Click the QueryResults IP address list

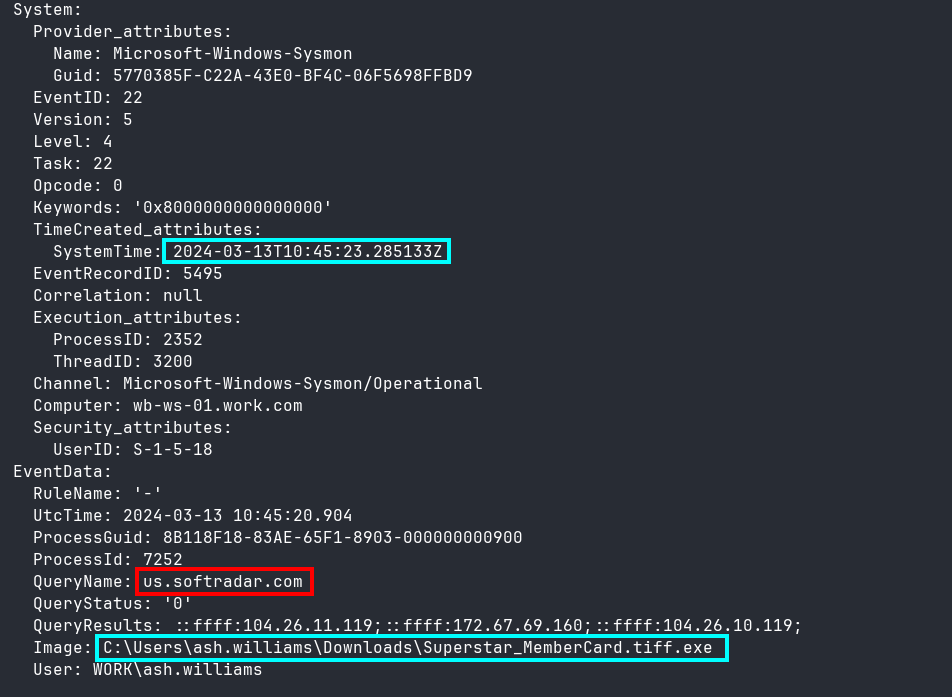click(489, 625)
